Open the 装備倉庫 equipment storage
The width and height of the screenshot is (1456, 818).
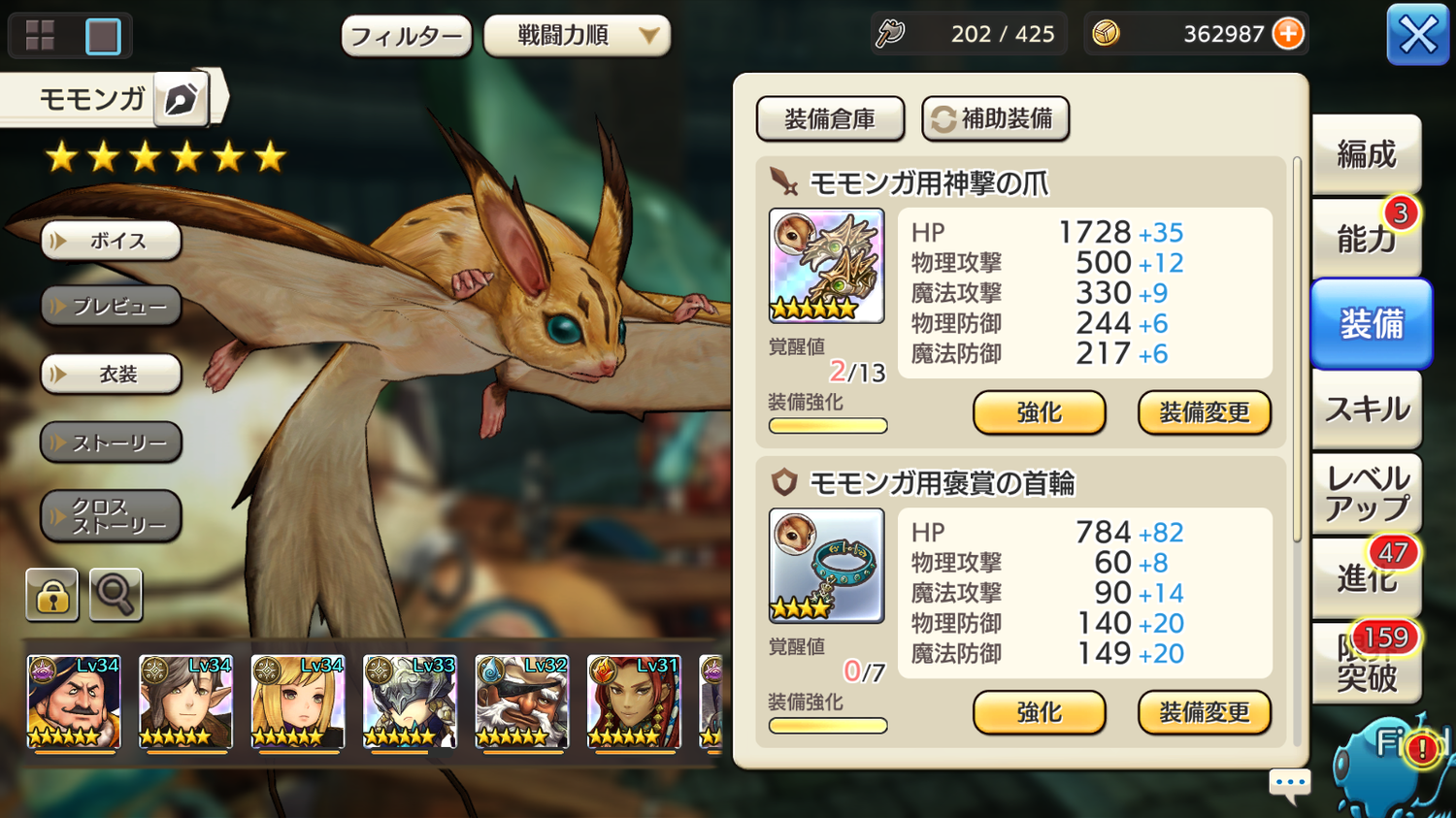tap(830, 118)
